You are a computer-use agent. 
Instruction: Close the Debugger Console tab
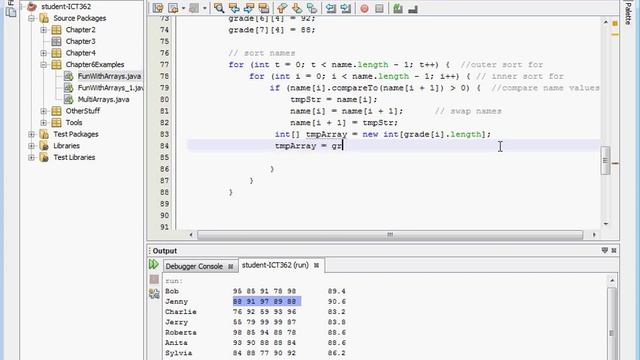pos(231,267)
